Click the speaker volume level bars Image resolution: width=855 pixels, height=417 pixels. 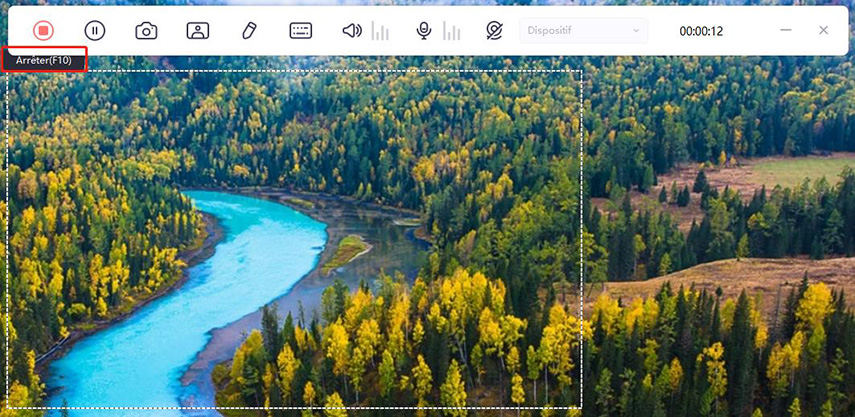click(x=380, y=32)
